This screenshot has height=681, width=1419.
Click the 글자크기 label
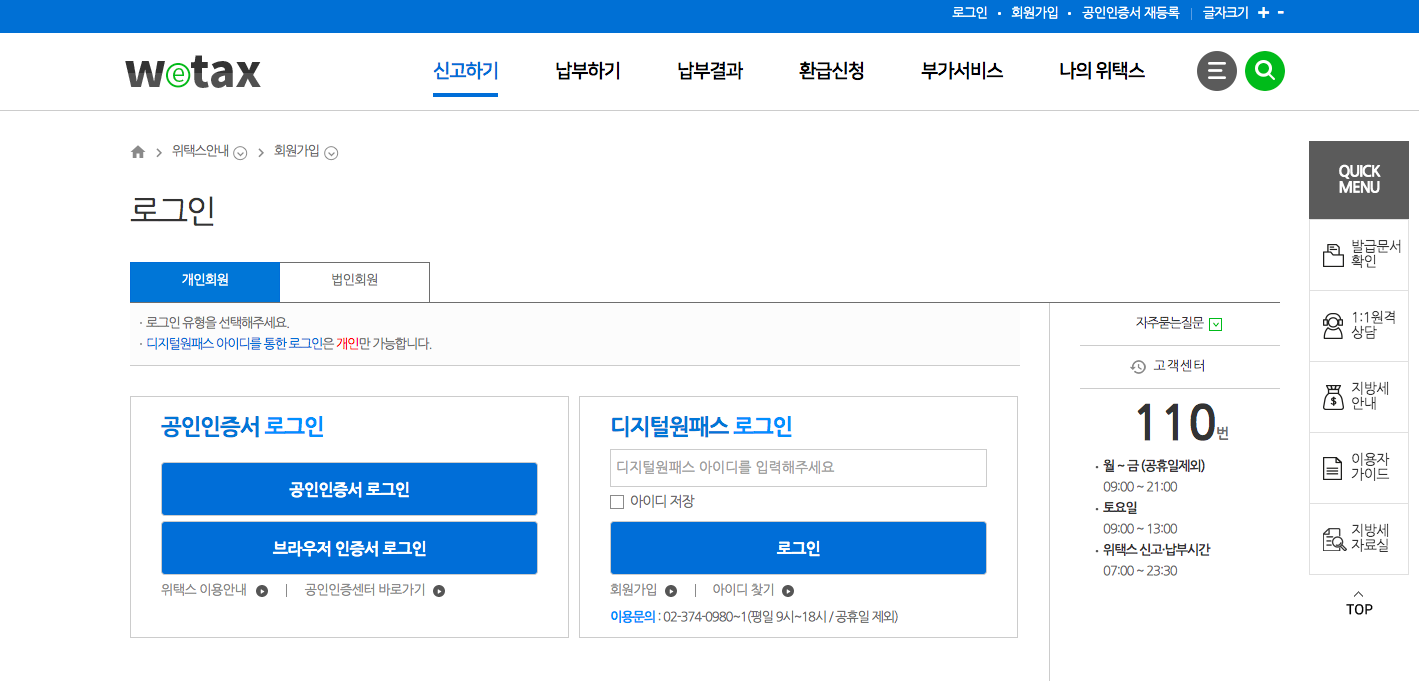pyautogui.click(x=1226, y=13)
